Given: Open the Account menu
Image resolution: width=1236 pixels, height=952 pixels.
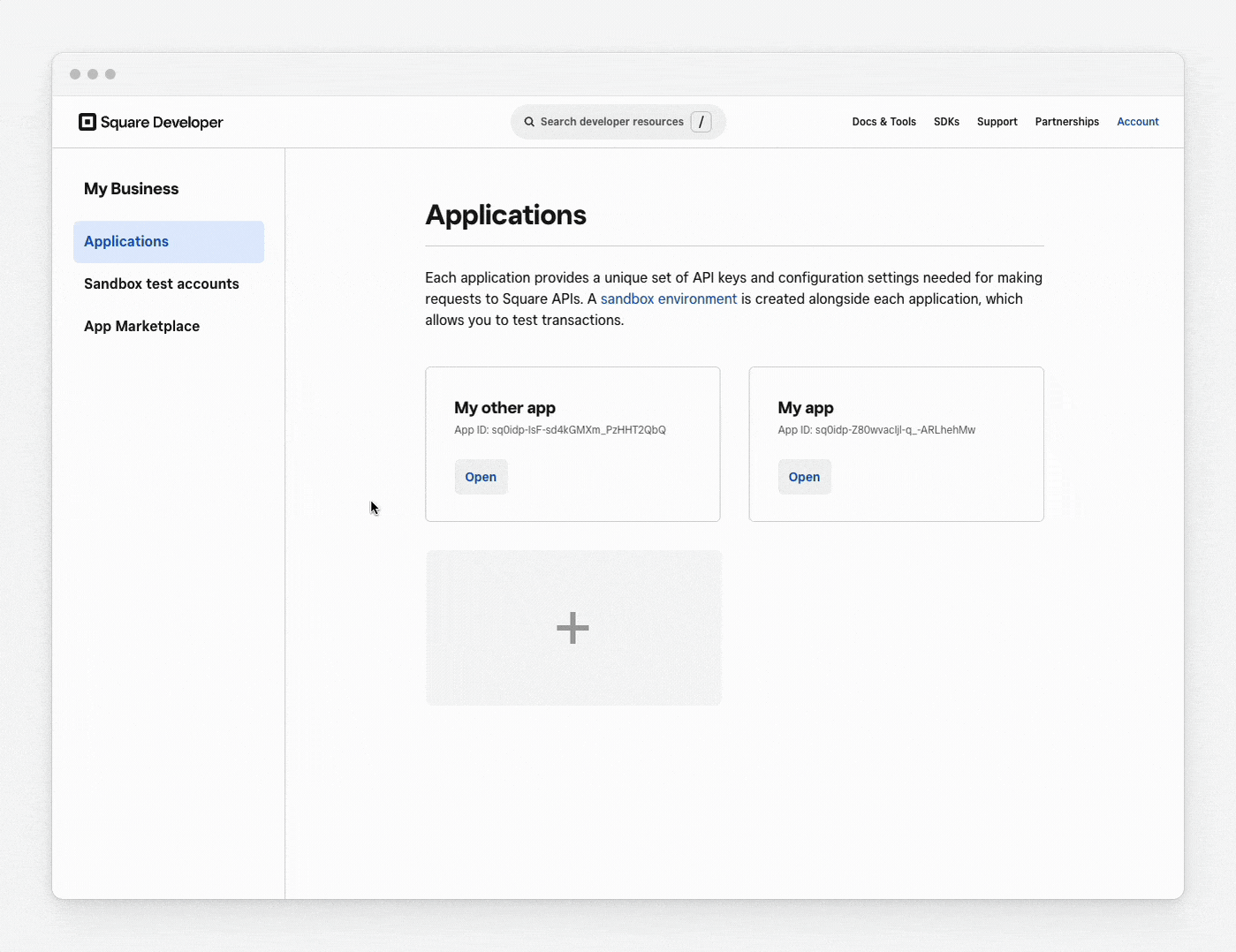Looking at the screenshot, I should pos(1137,122).
